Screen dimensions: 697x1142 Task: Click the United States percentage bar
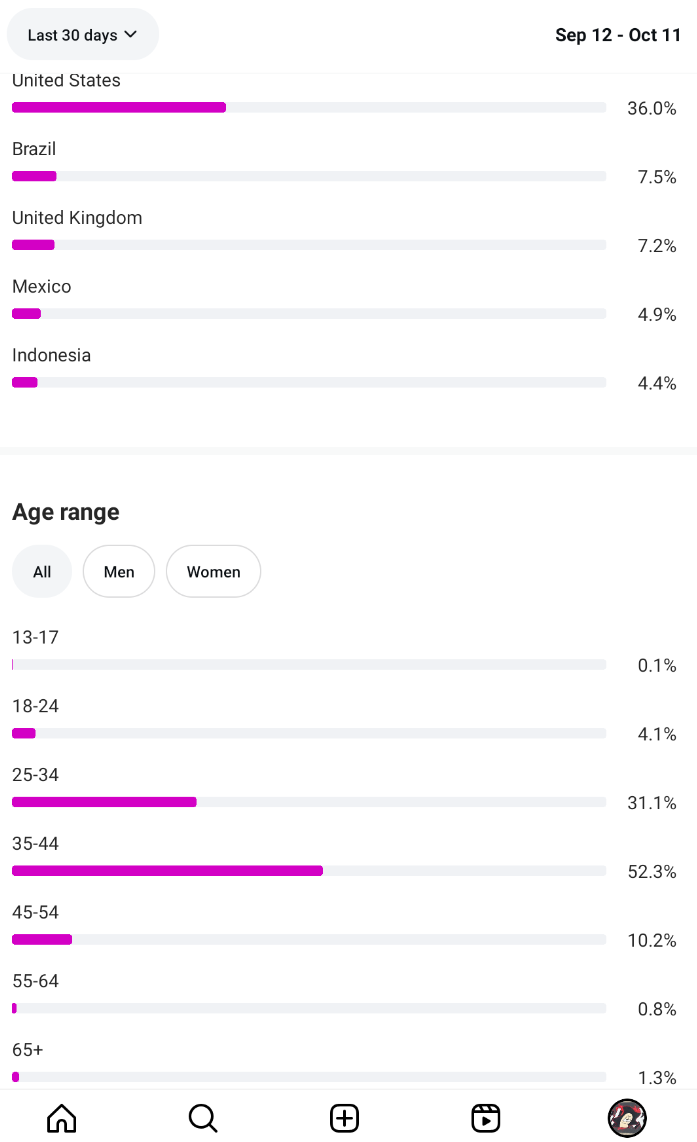pyautogui.click(x=308, y=107)
